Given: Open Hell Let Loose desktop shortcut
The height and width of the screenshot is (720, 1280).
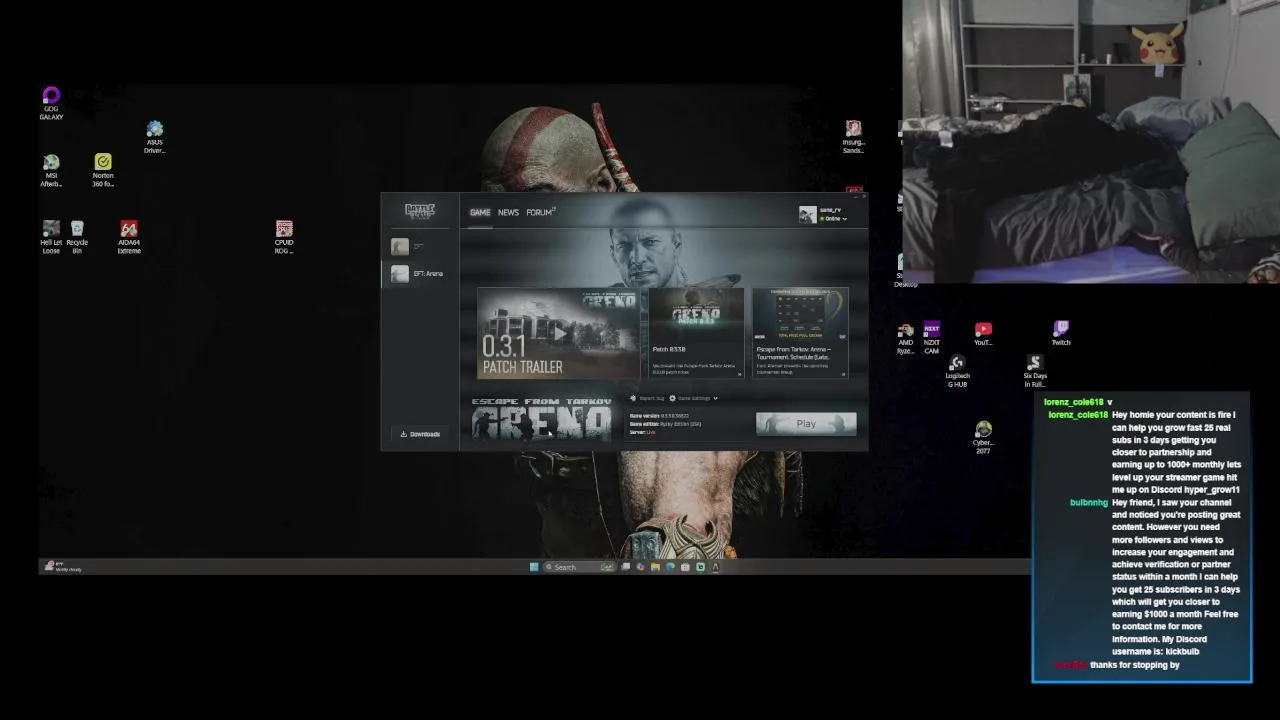Looking at the screenshot, I should tap(51, 238).
